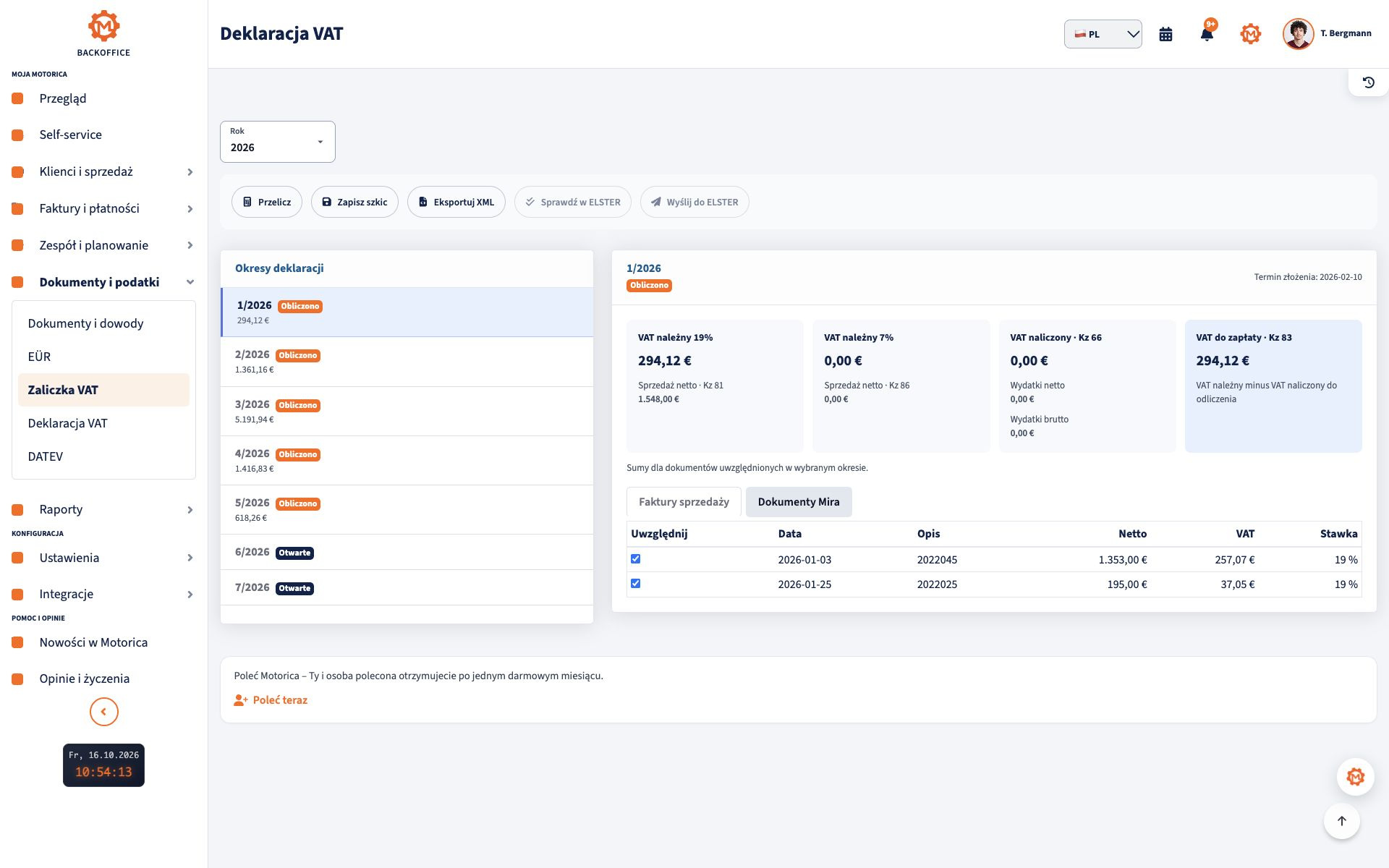Open Deklaracja VAT submenu item
Image resolution: width=1389 pixels, height=868 pixels.
(103, 423)
